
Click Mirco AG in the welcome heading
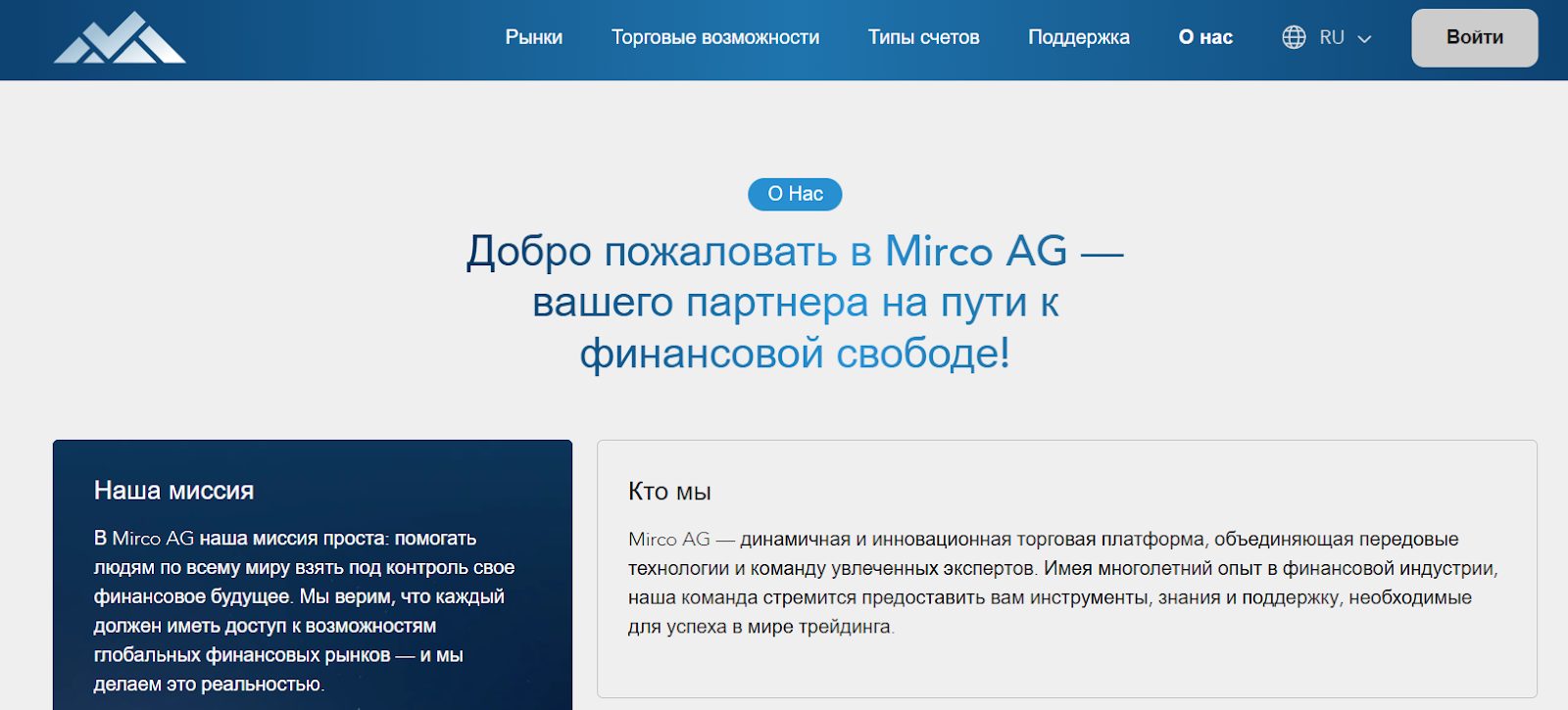coord(975,252)
